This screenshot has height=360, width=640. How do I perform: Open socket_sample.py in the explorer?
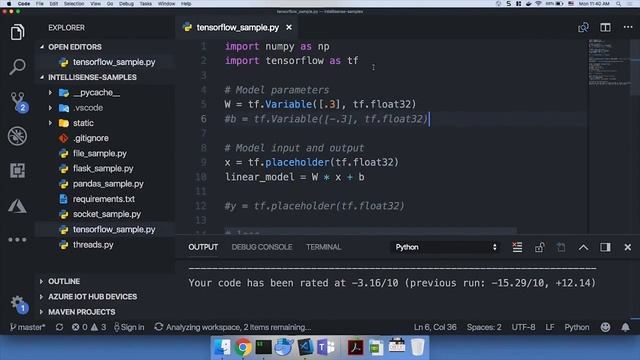tap(107, 214)
